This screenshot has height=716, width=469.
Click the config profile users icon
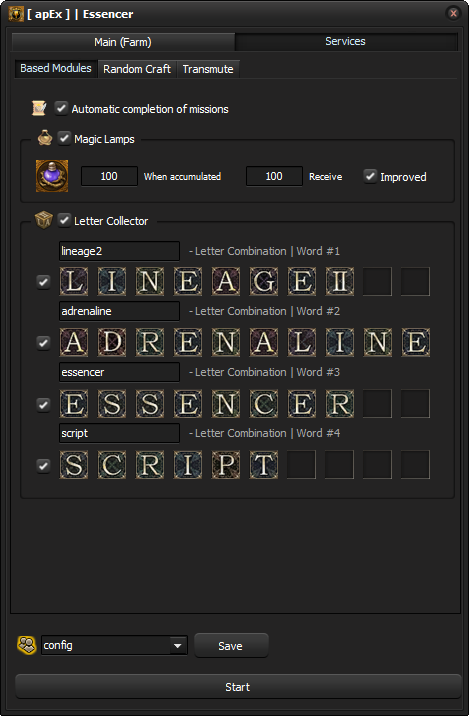click(26, 645)
